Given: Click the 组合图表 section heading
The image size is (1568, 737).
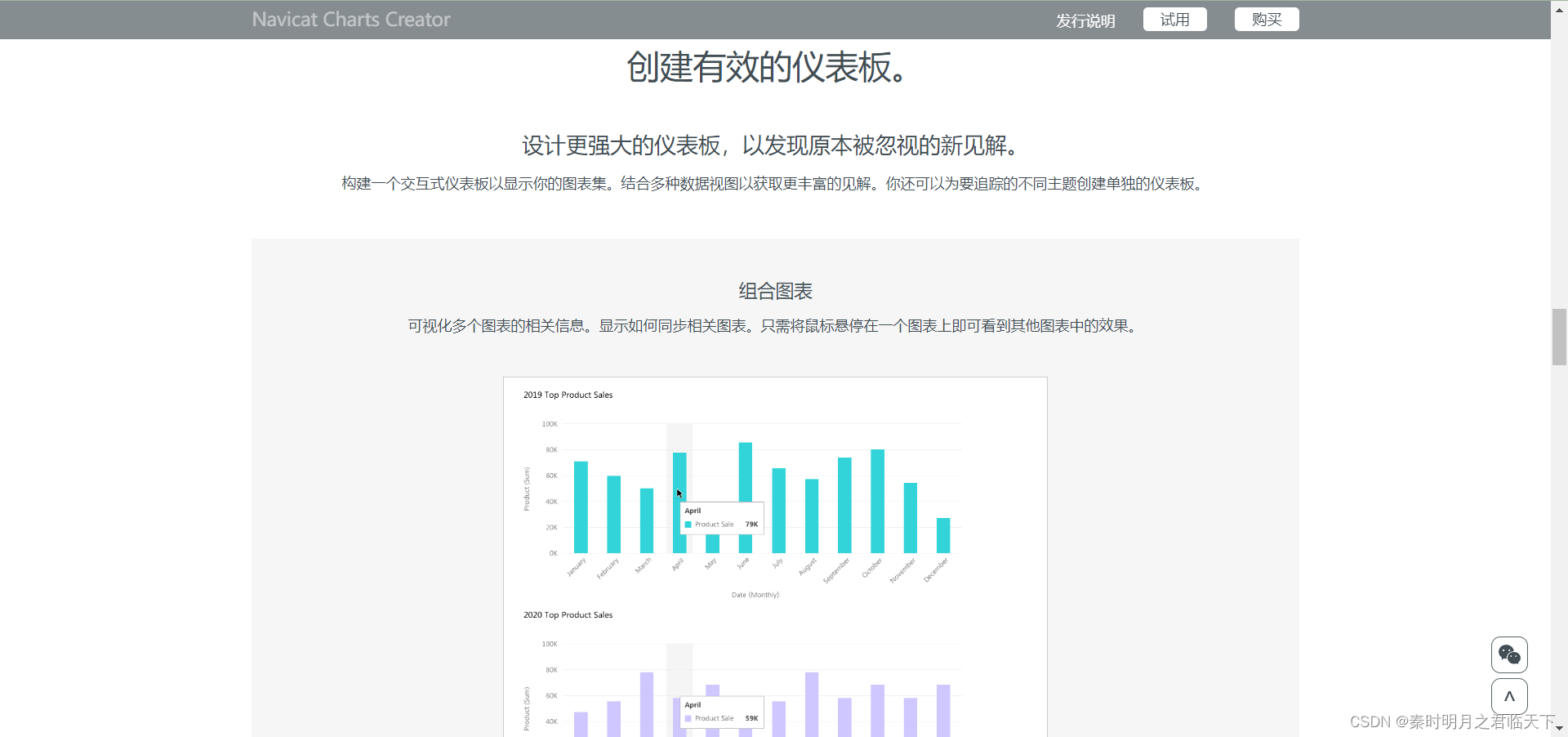Looking at the screenshot, I should [x=776, y=291].
